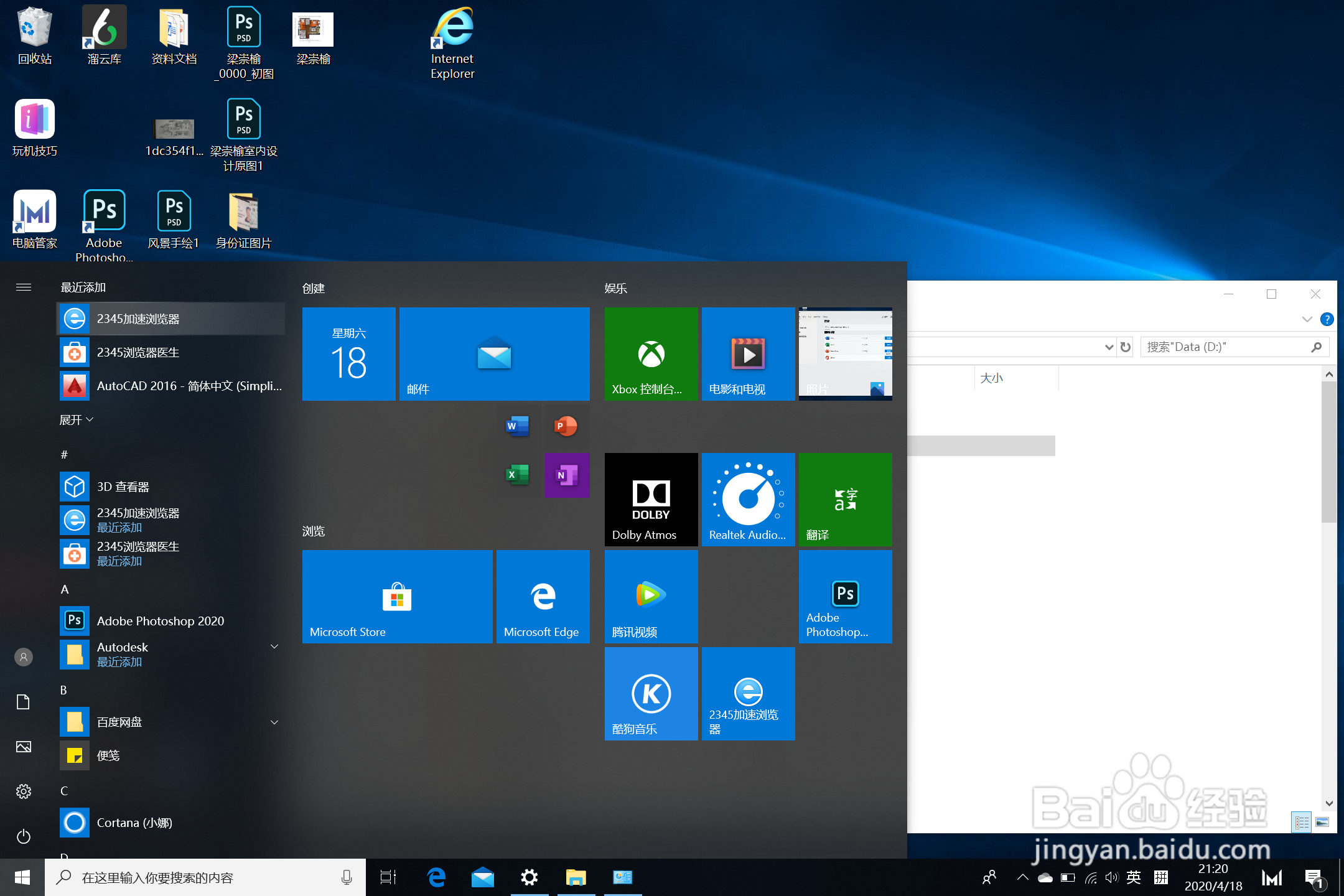This screenshot has width=1344, height=896.
Task: Open the Xbox console tile
Action: point(651,353)
